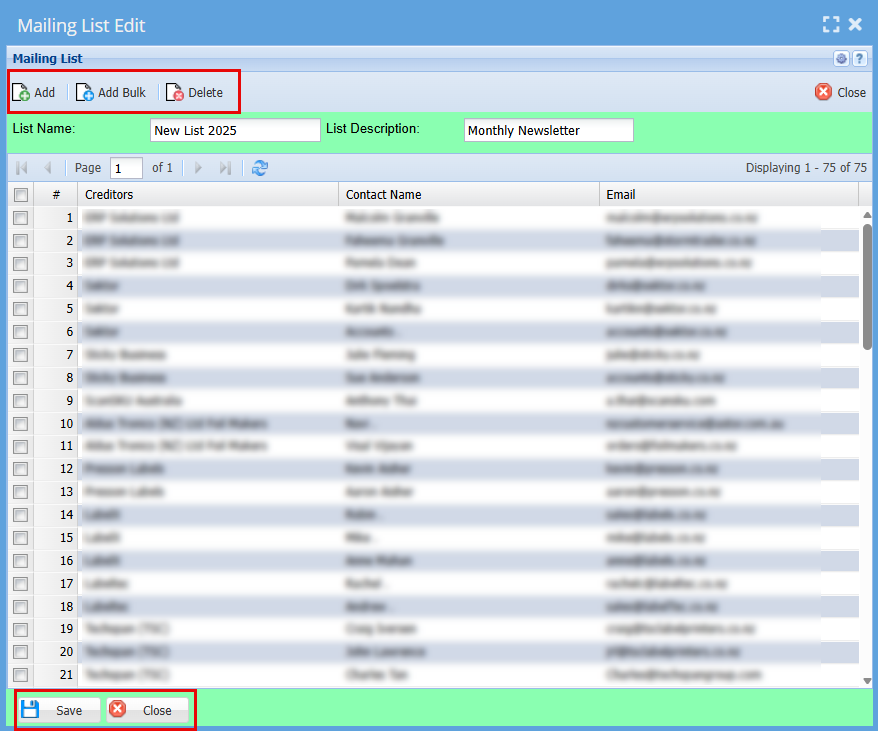Sort by the # column header
This screenshot has height=731, width=878.
56,194
